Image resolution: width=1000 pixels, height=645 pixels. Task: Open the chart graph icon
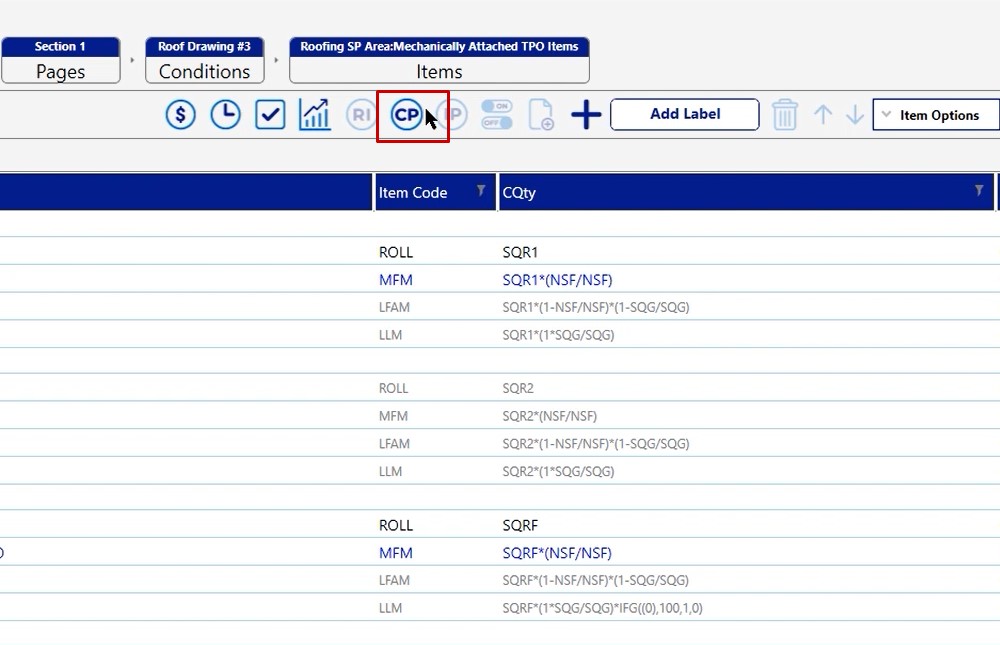[315, 115]
